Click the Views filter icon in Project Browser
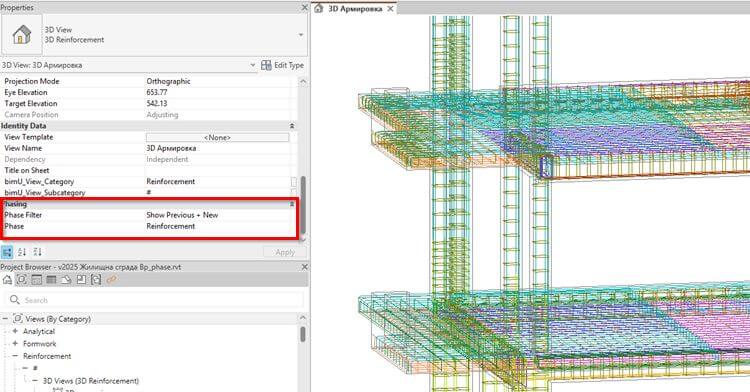This screenshot has width=750, height=392. pos(22,280)
